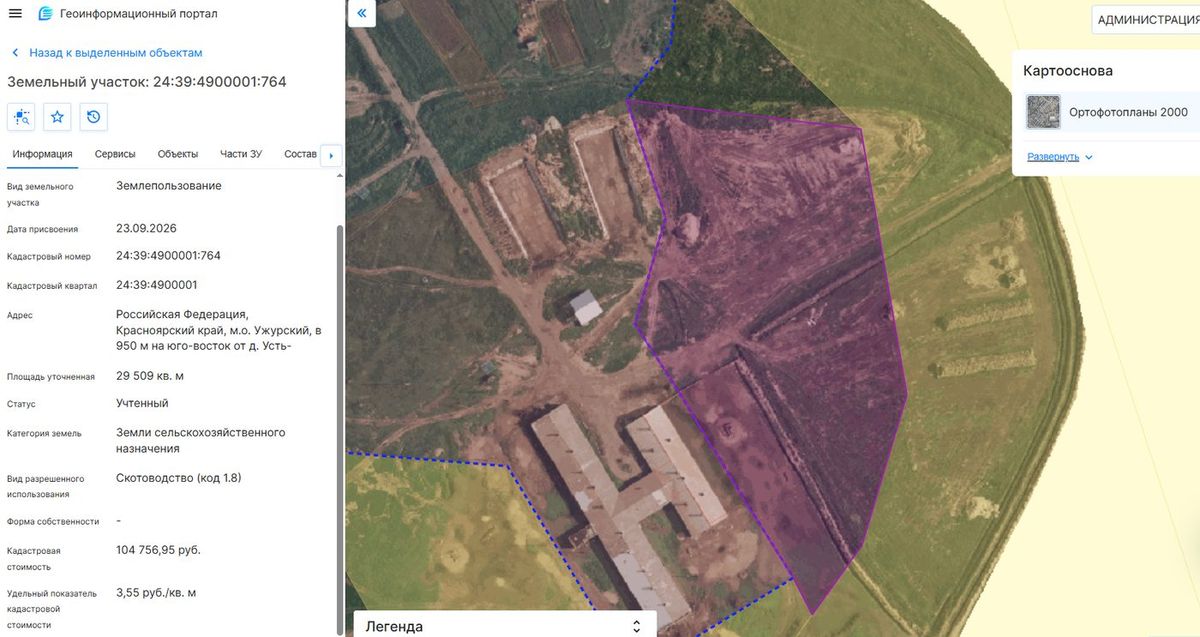Open the Части ЗУ tab

[x=241, y=154]
